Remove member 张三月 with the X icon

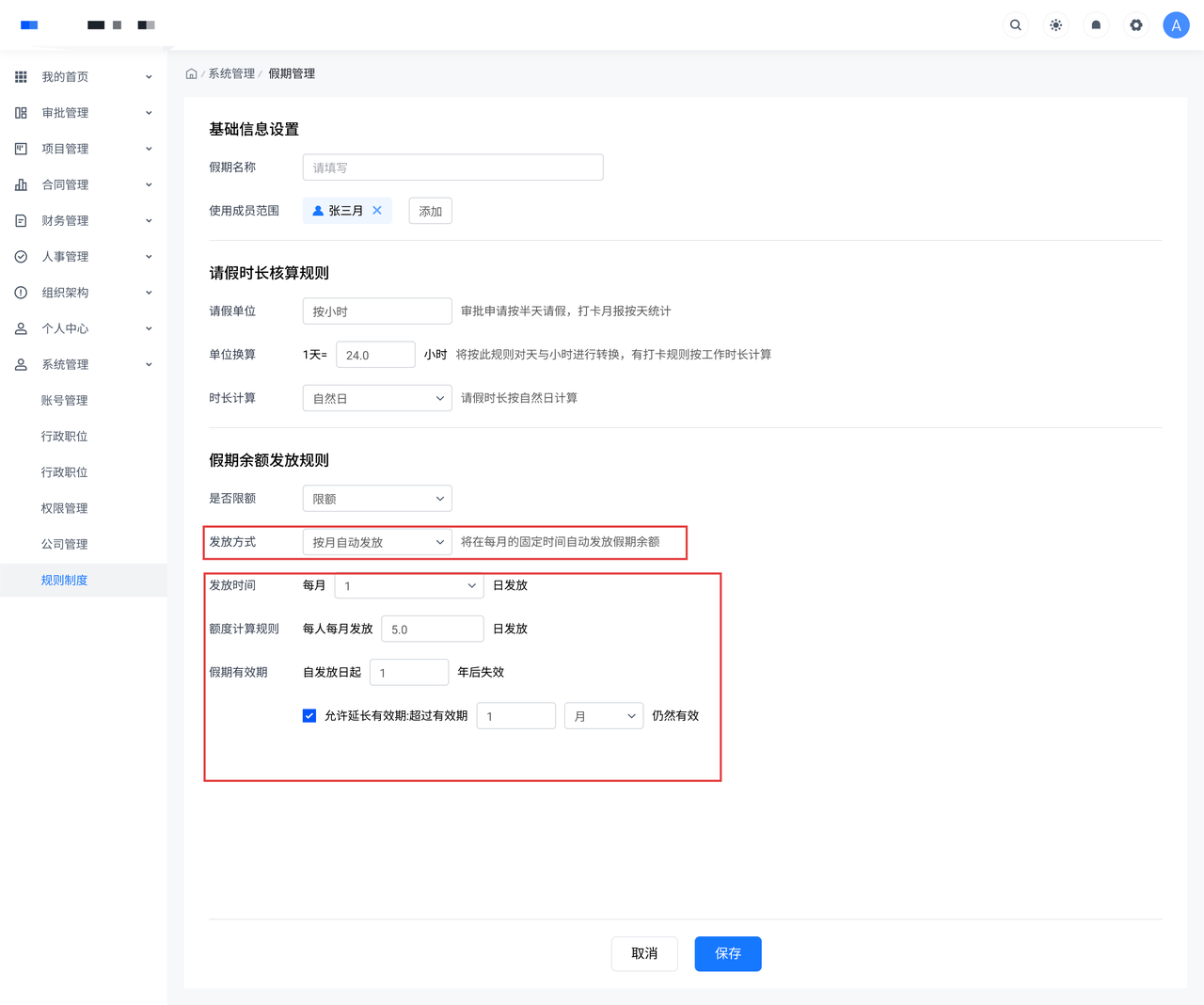pos(377,211)
